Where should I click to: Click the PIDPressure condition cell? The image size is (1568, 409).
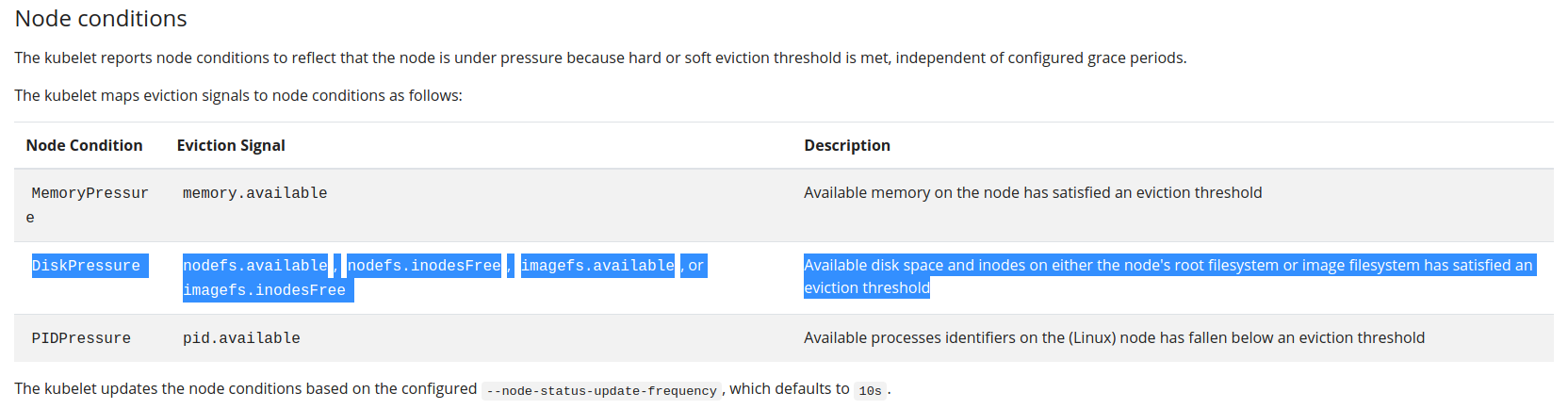81,338
